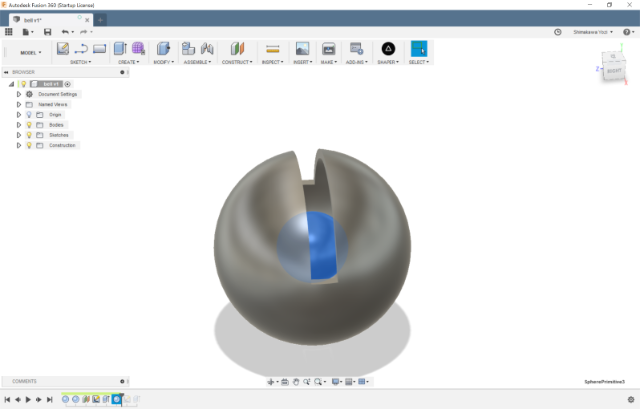Toggle visibility of the Origin folder
Image resolution: width=640 pixels, height=409 pixels.
[29, 115]
